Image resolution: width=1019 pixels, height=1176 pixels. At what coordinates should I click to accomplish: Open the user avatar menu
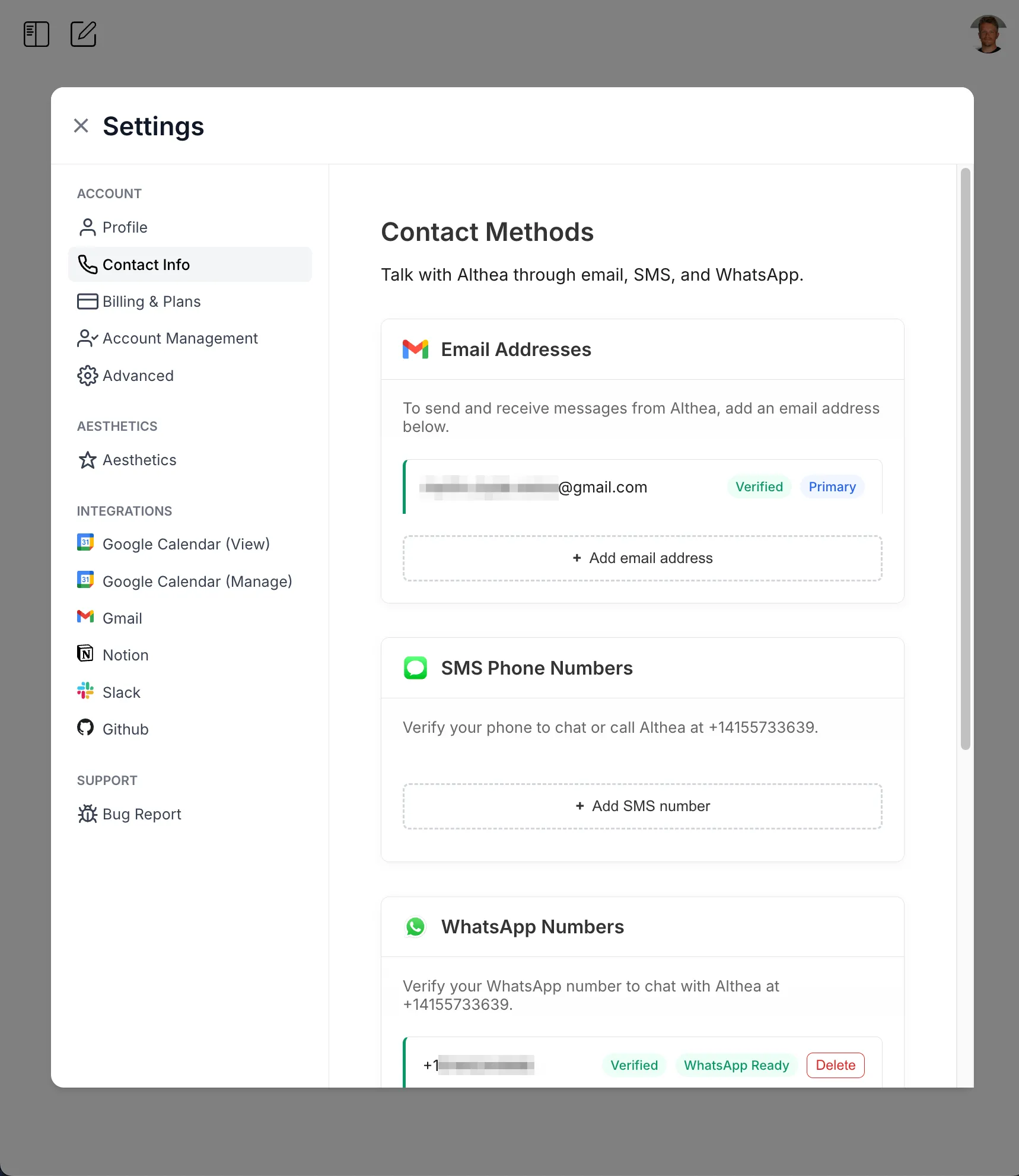coord(988,34)
